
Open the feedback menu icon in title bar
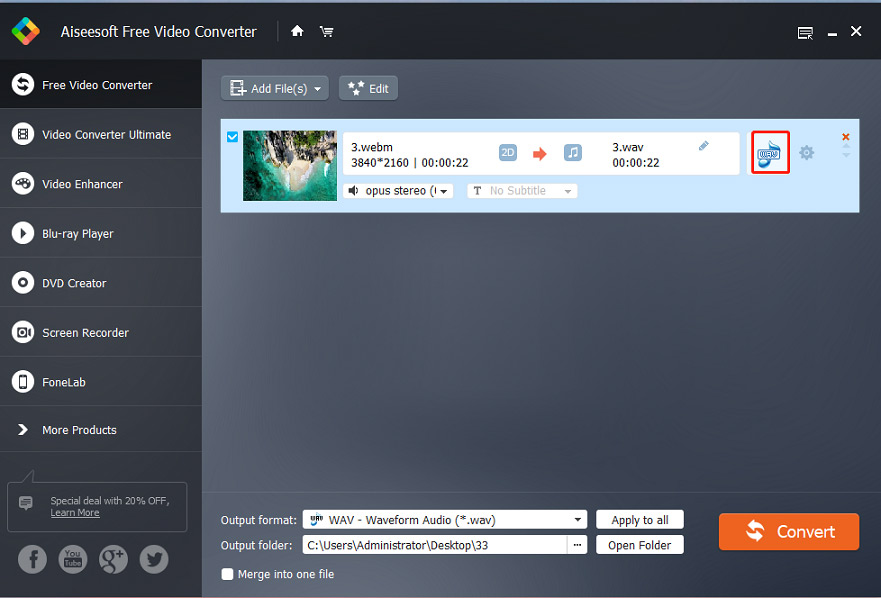pos(805,33)
